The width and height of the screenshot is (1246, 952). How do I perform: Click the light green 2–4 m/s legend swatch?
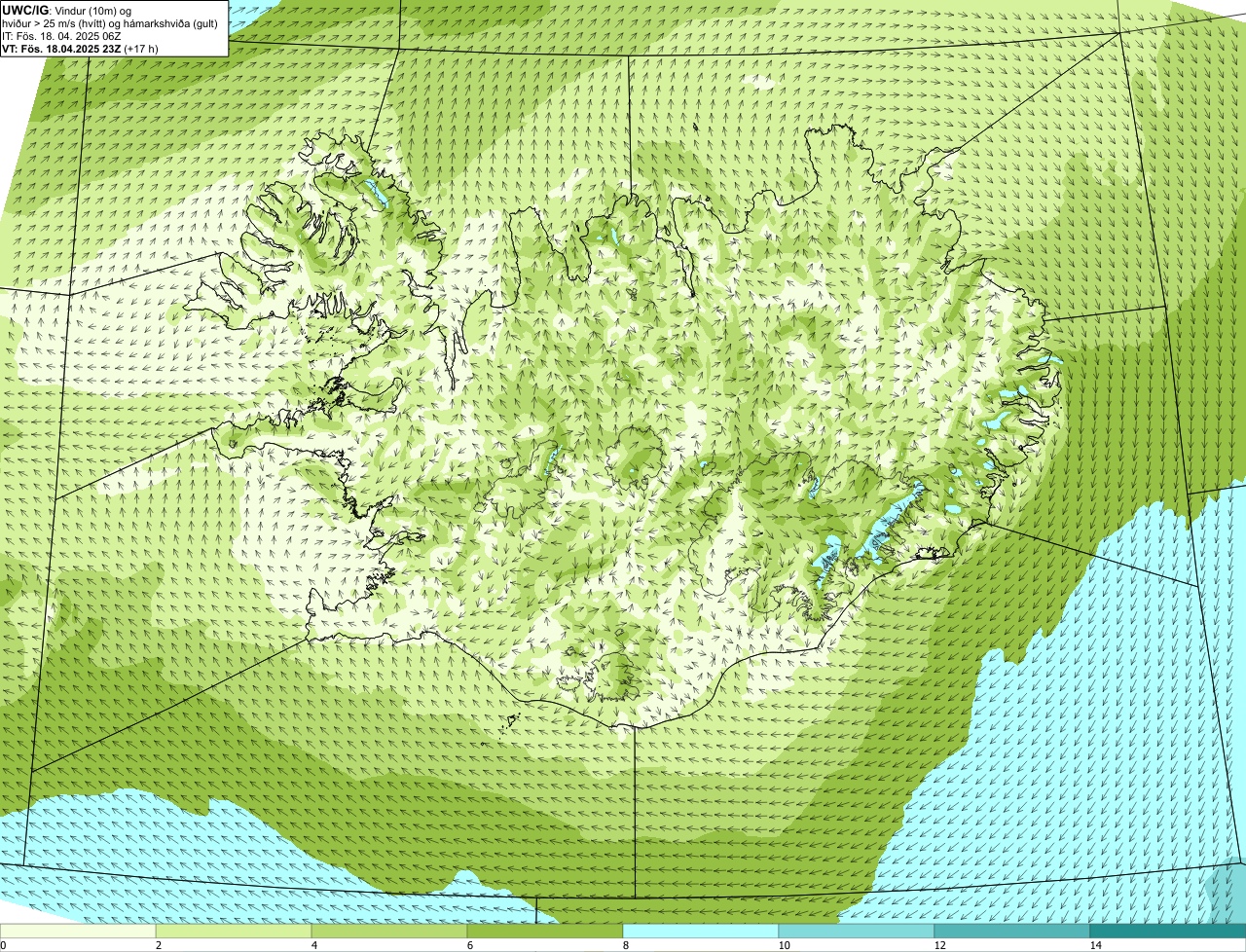(234, 932)
